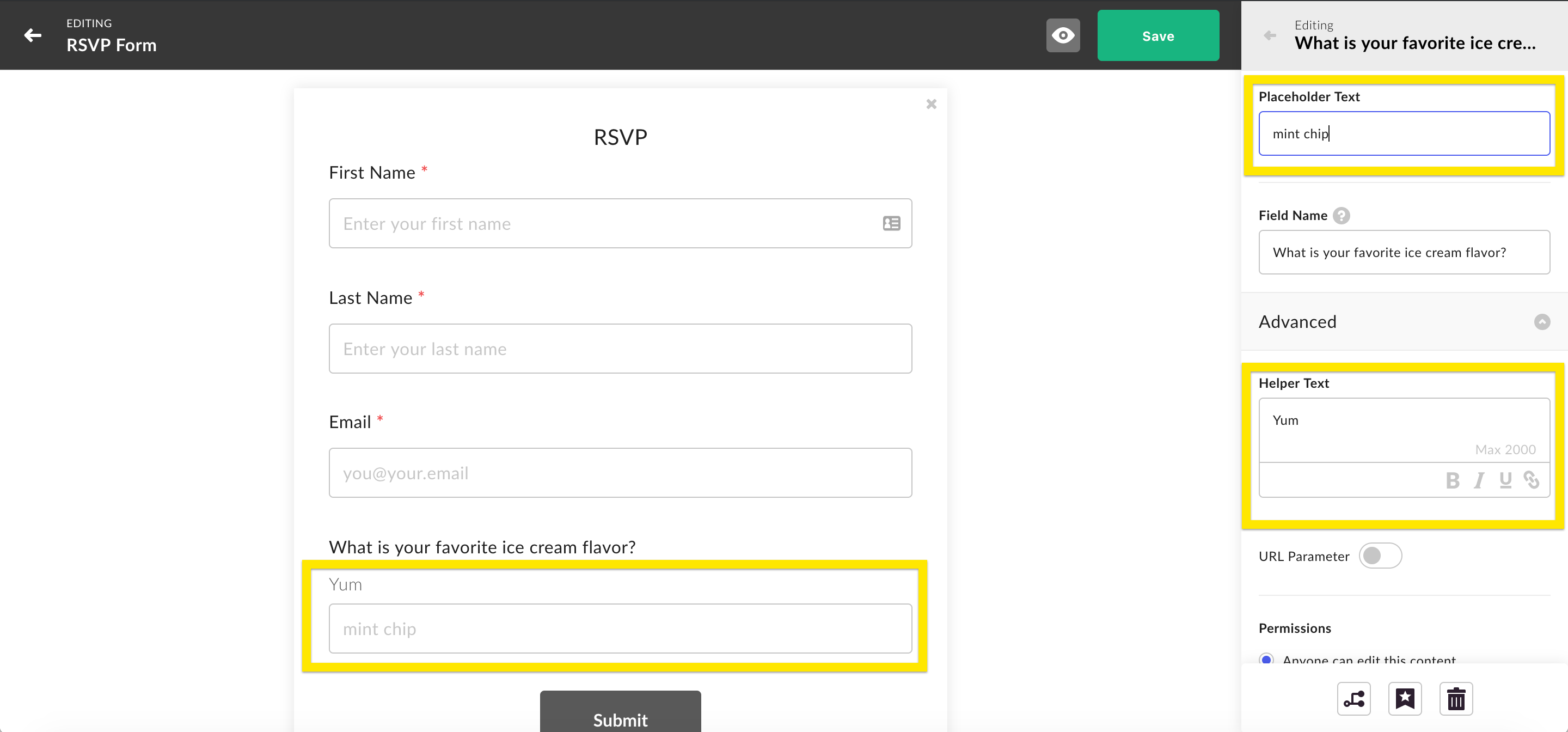This screenshot has width=1568, height=732.
Task: Apply italic formatting in Helper Text editor
Action: 1479,480
